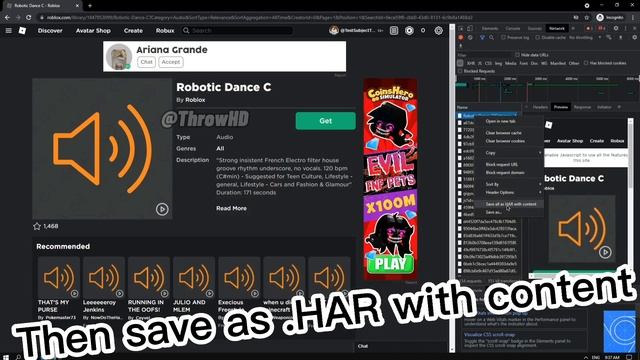640x360 pixels.
Task: Bookmark this page with the star icon
Action: click(587, 18)
